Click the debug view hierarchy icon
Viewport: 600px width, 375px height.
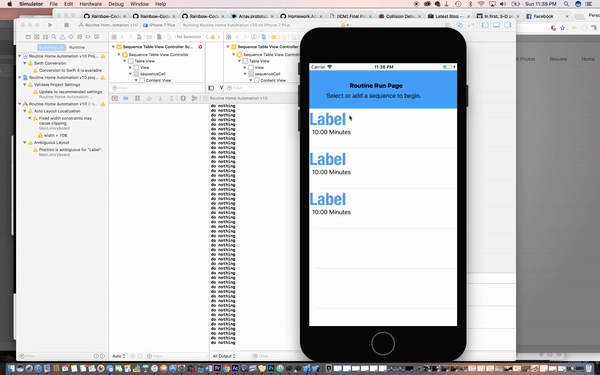pos(183,98)
